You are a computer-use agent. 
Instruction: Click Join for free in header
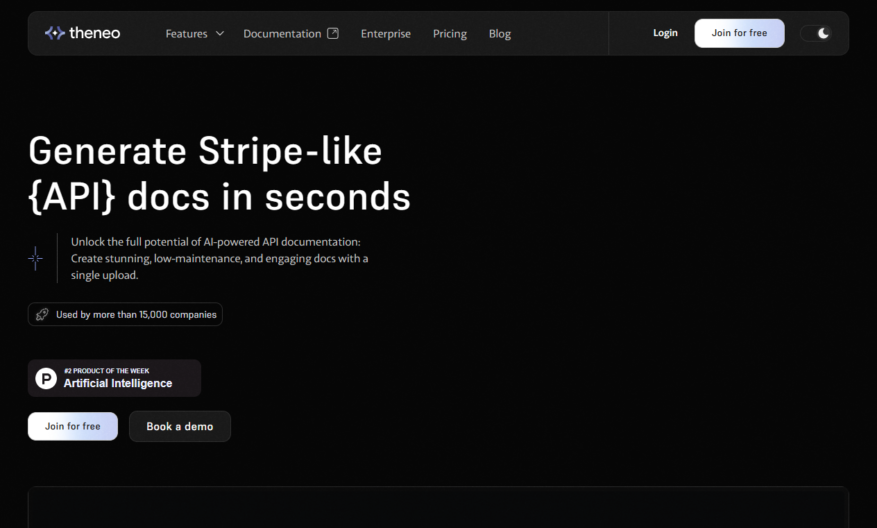coord(739,33)
